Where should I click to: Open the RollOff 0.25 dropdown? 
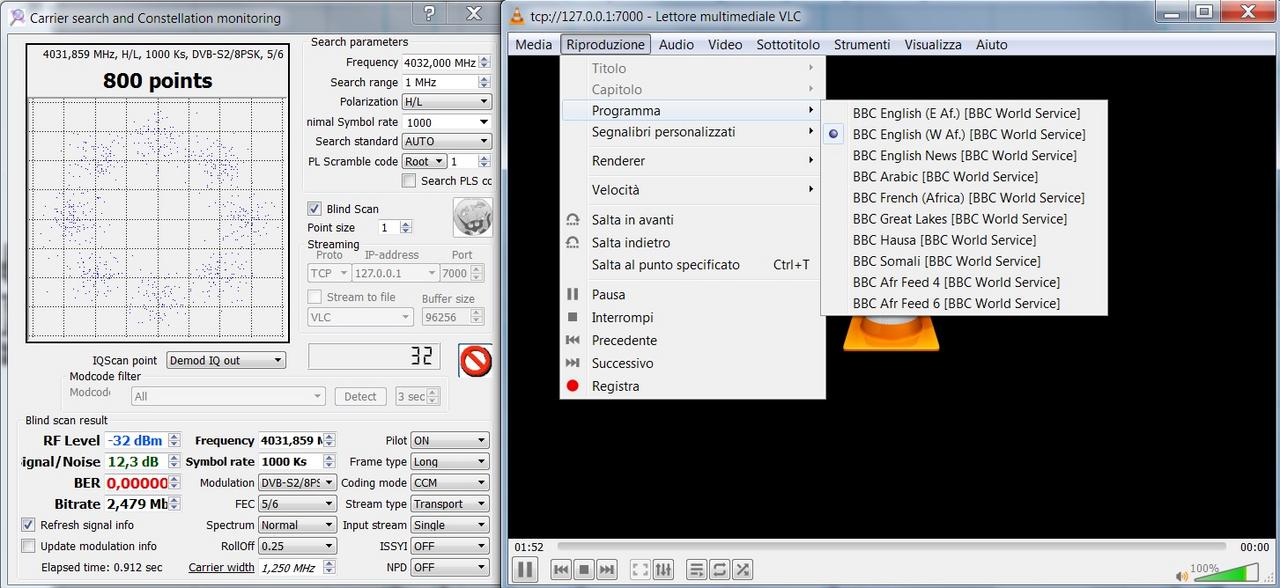click(x=297, y=546)
